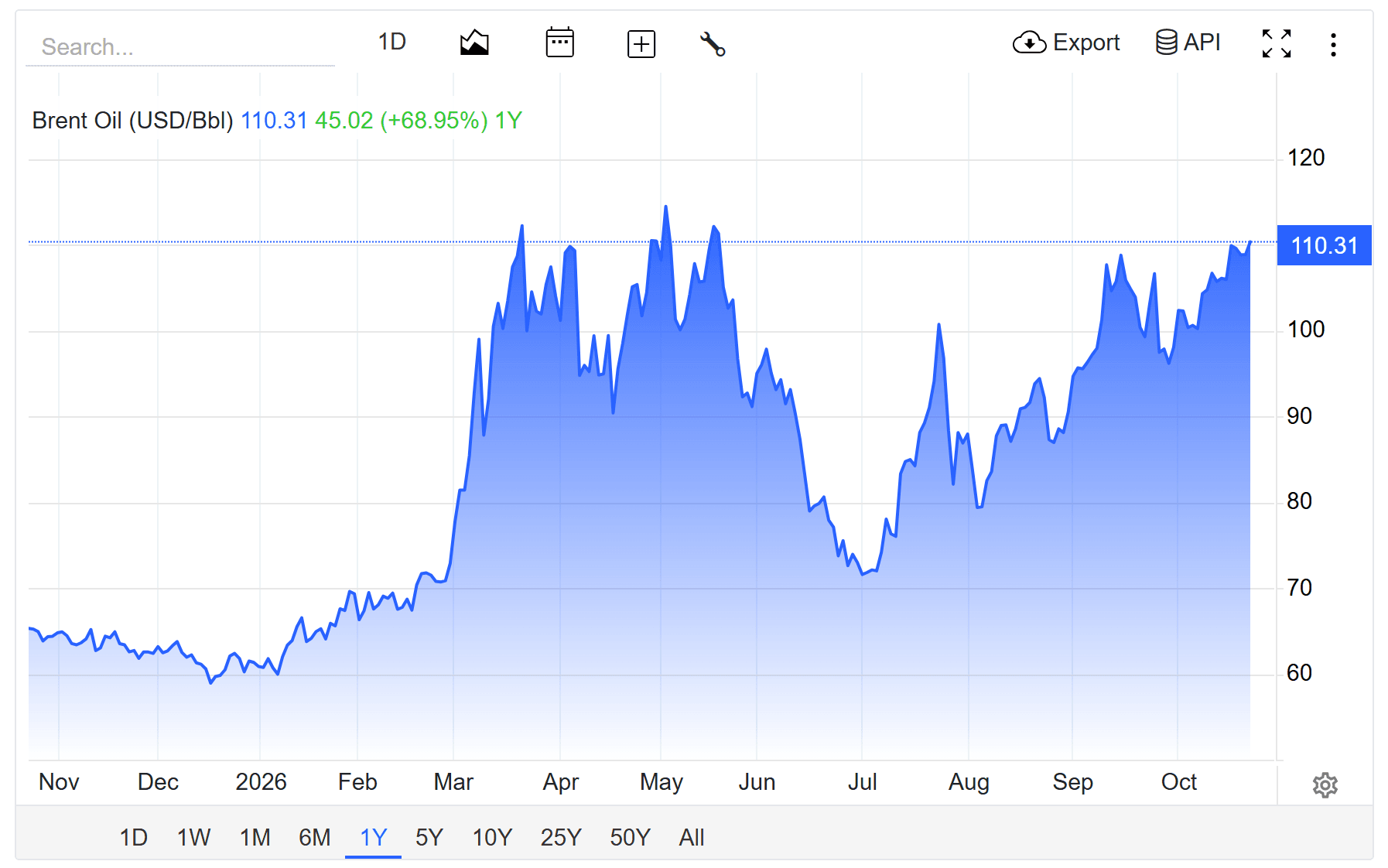Click the Jul month axis label
This screenshot has height=868, width=1388.
coord(862,782)
